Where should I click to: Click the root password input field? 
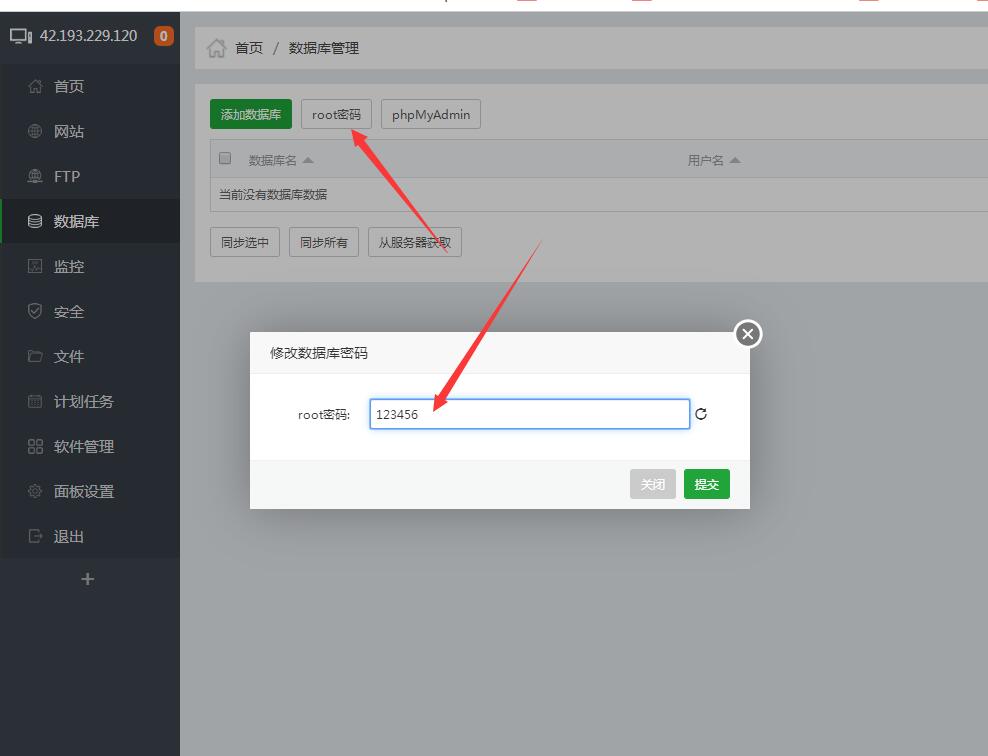(529, 414)
